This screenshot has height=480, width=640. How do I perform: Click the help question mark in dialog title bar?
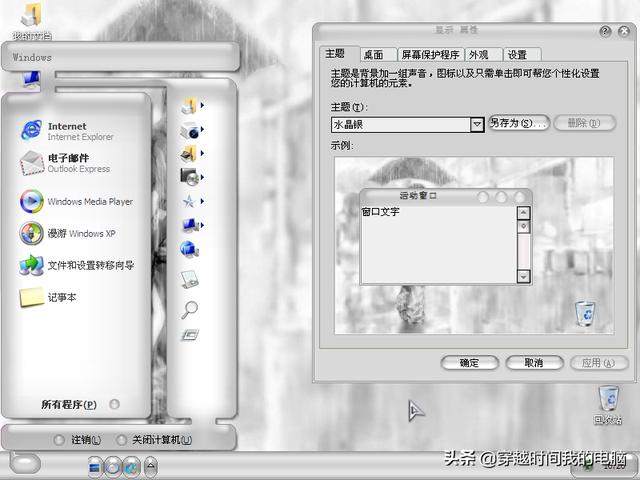click(x=605, y=31)
